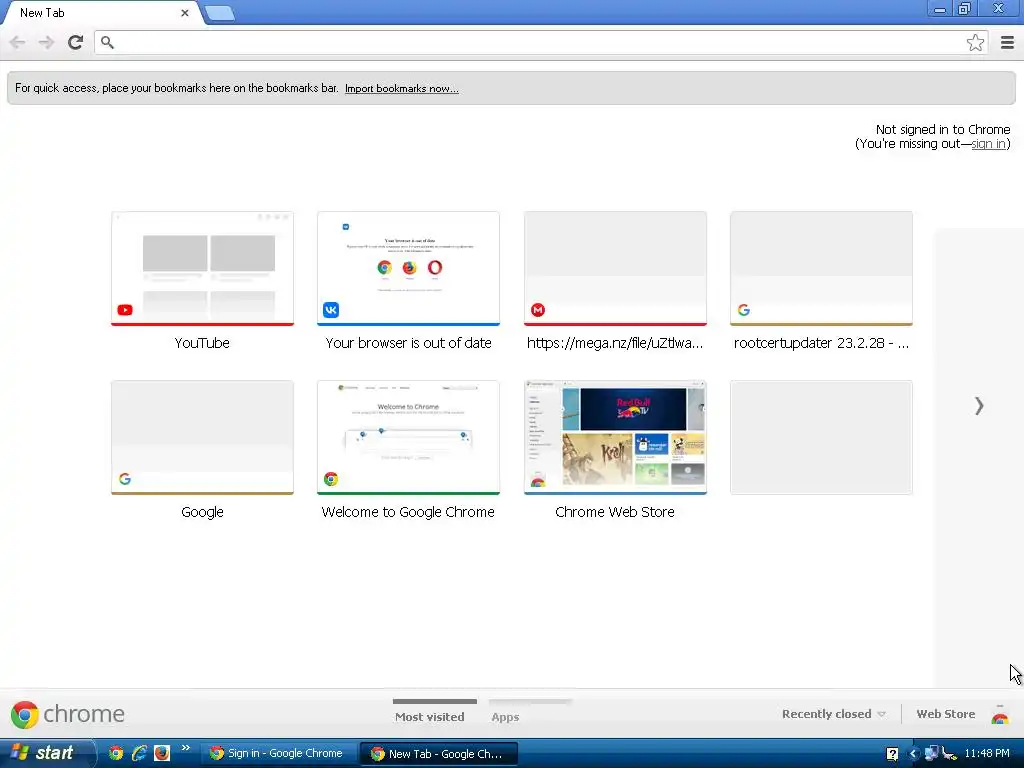Image resolution: width=1024 pixels, height=768 pixels.
Task: Open the Chrome hamburger menu
Action: click(x=1007, y=42)
